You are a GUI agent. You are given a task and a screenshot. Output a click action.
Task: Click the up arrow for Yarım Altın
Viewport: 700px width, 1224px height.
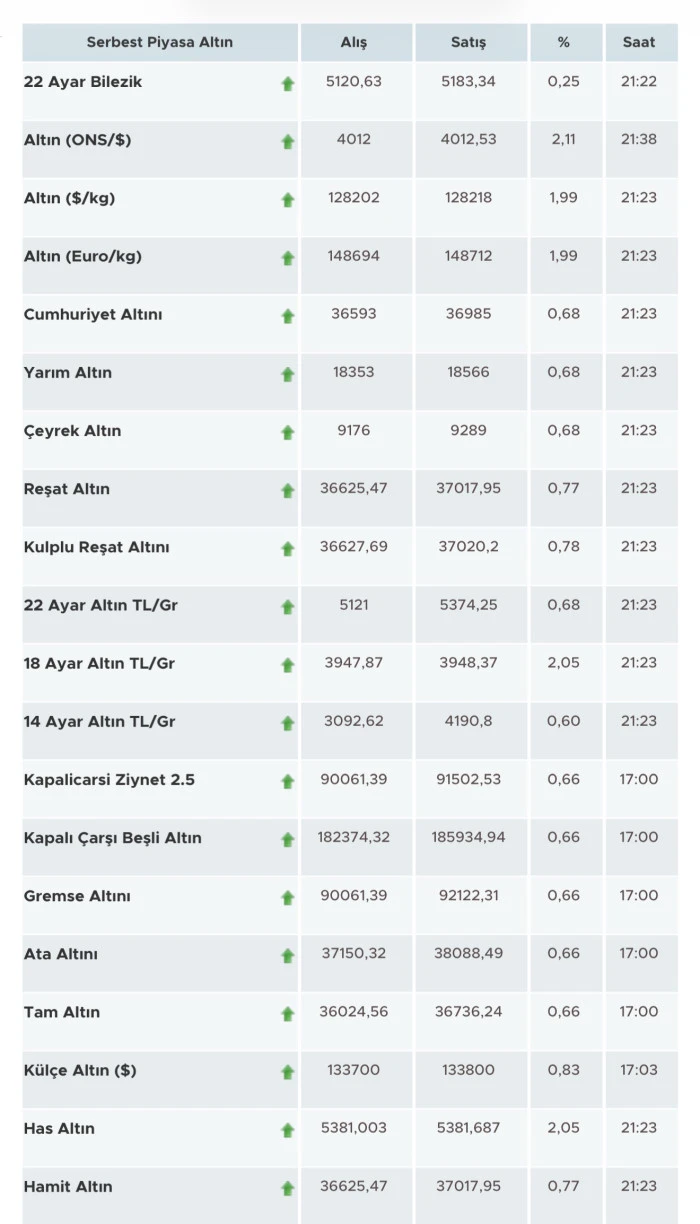pyautogui.click(x=288, y=374)
